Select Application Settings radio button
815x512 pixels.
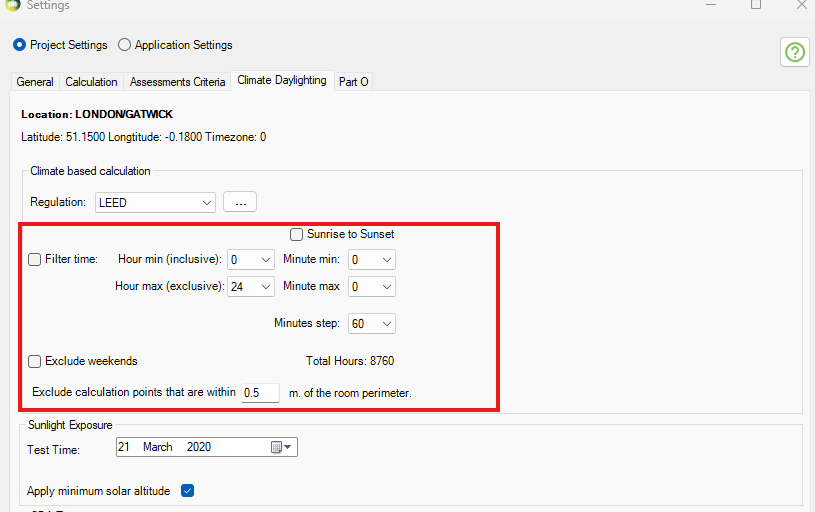click(124, 45)
